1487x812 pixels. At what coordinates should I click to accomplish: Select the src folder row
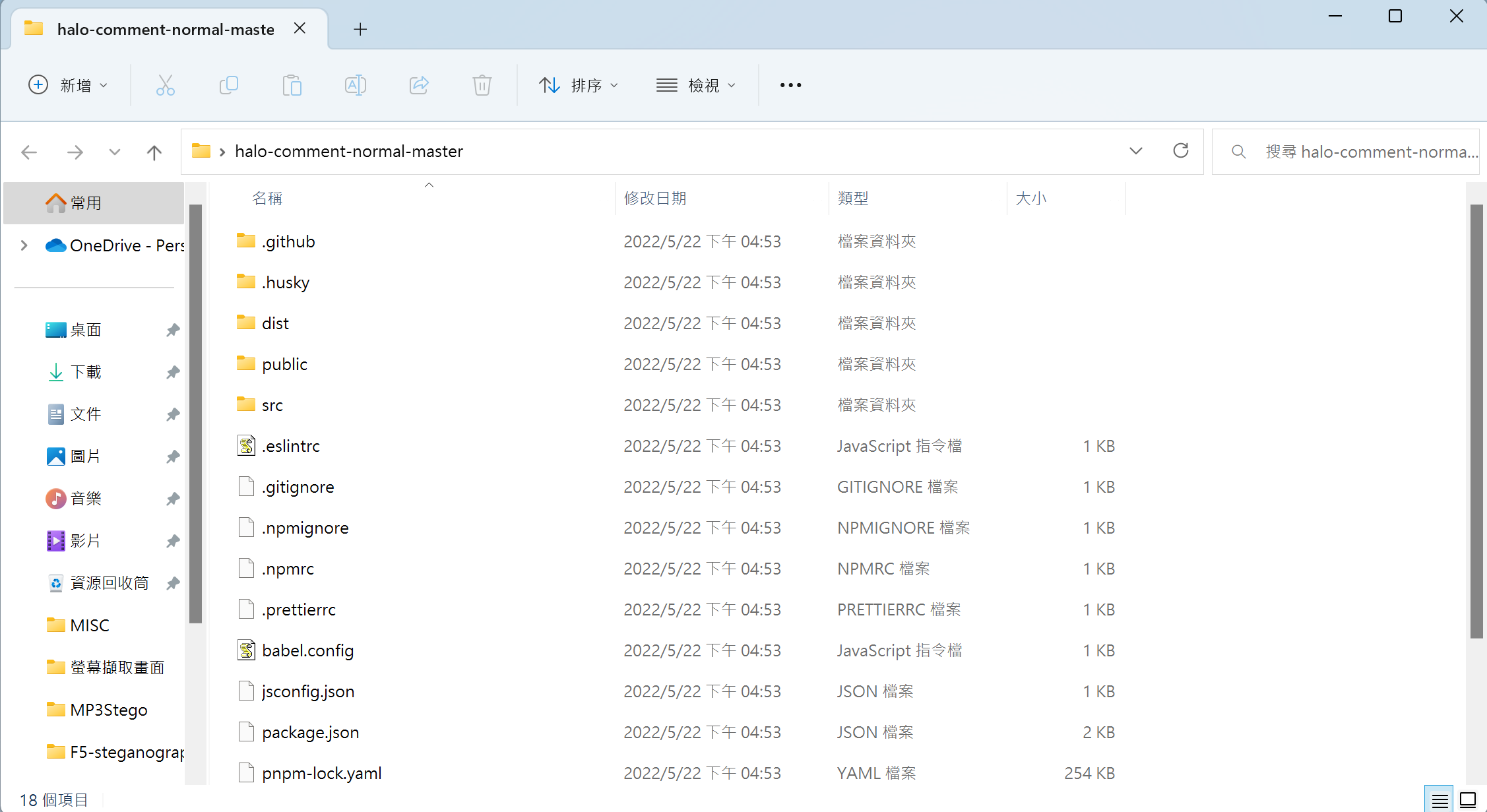coord(680,405)
